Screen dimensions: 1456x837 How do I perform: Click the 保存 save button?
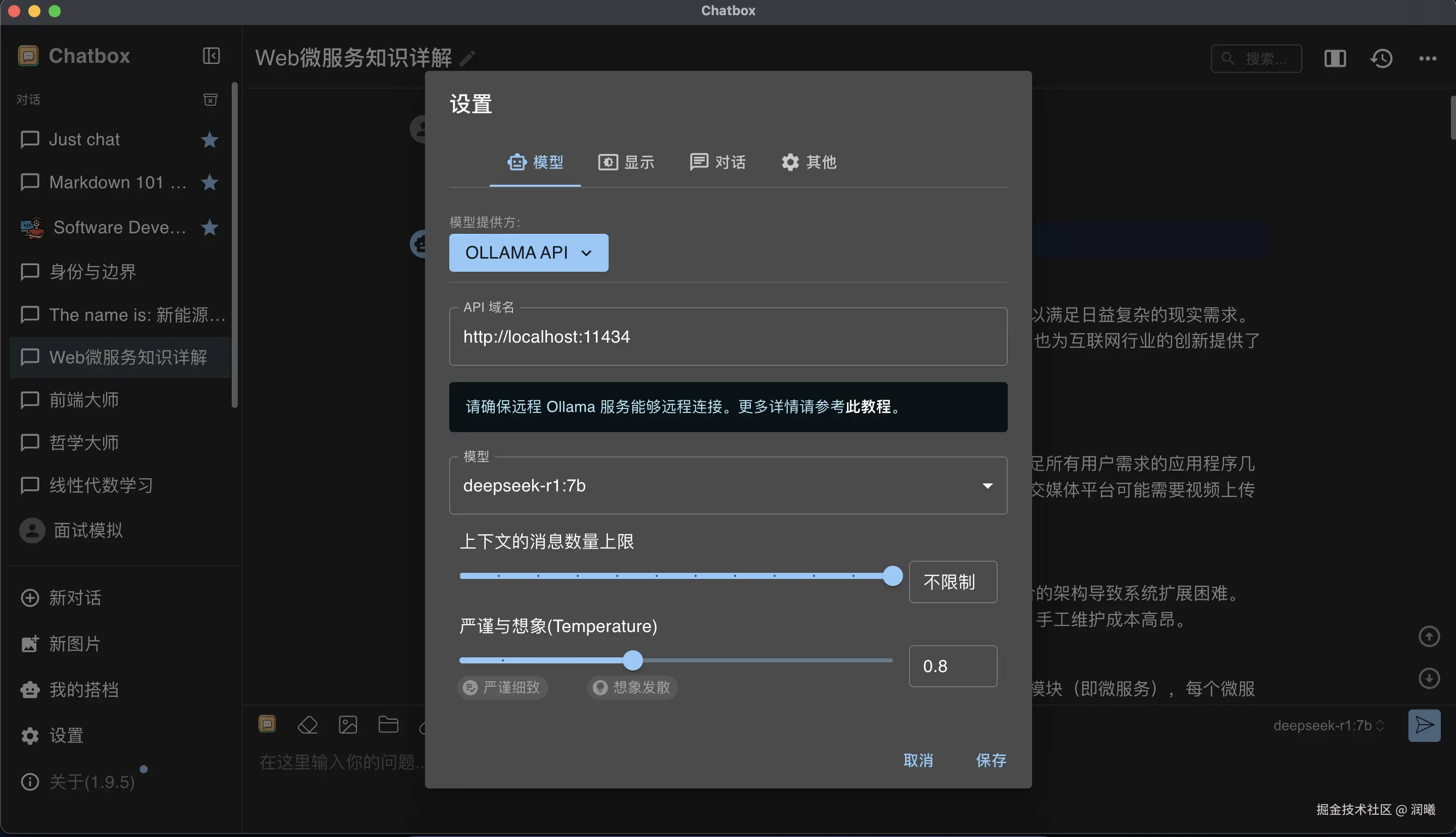click(991, 760)
